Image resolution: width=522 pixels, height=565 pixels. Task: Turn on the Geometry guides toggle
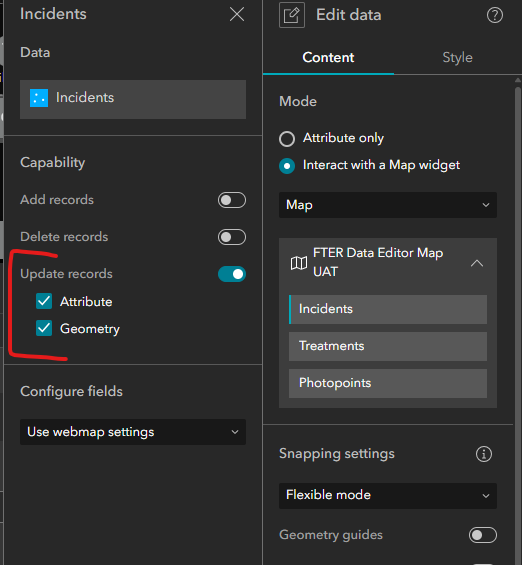point(483,535)
